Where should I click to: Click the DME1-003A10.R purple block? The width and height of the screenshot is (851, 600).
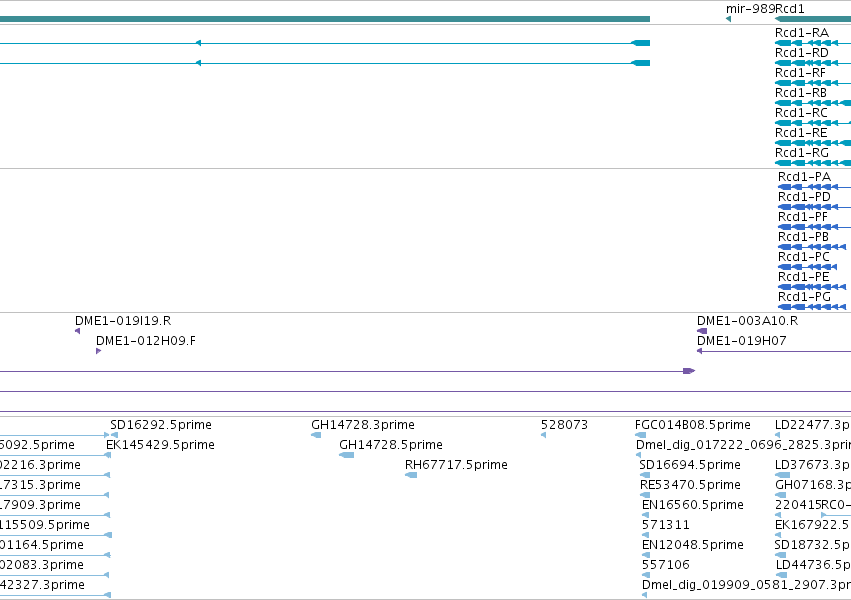click(702, 331)
